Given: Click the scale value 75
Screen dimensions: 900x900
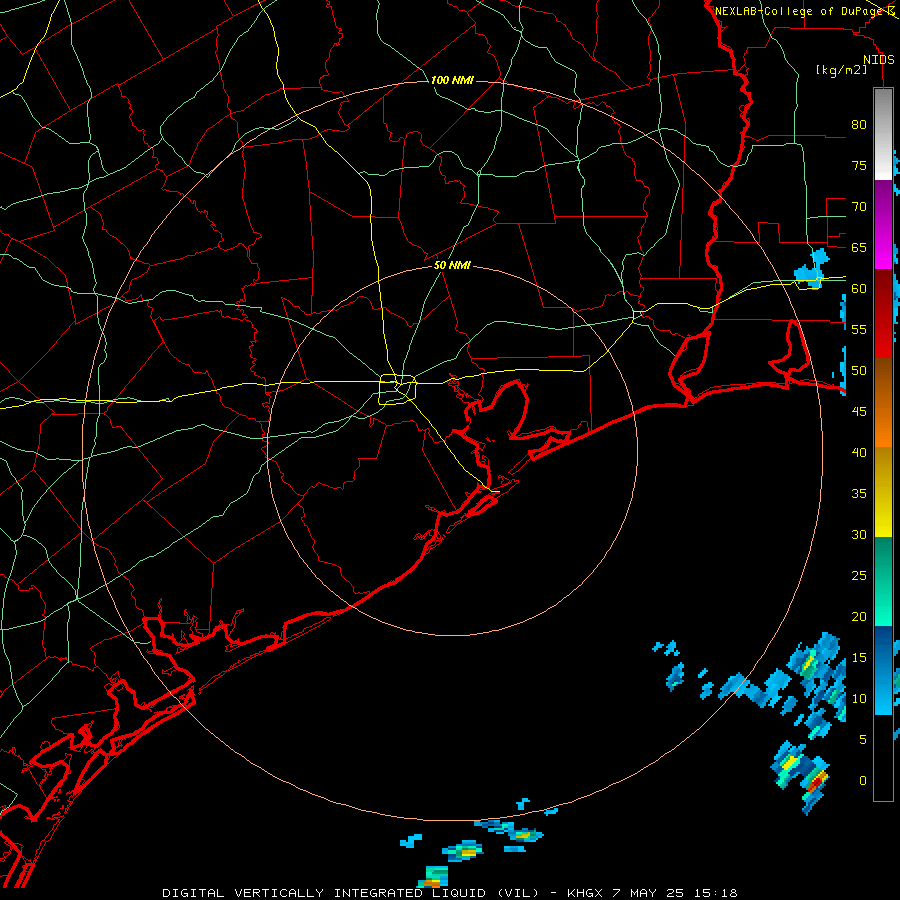Looking at the screenshot, I should click(x=859, y=166).
